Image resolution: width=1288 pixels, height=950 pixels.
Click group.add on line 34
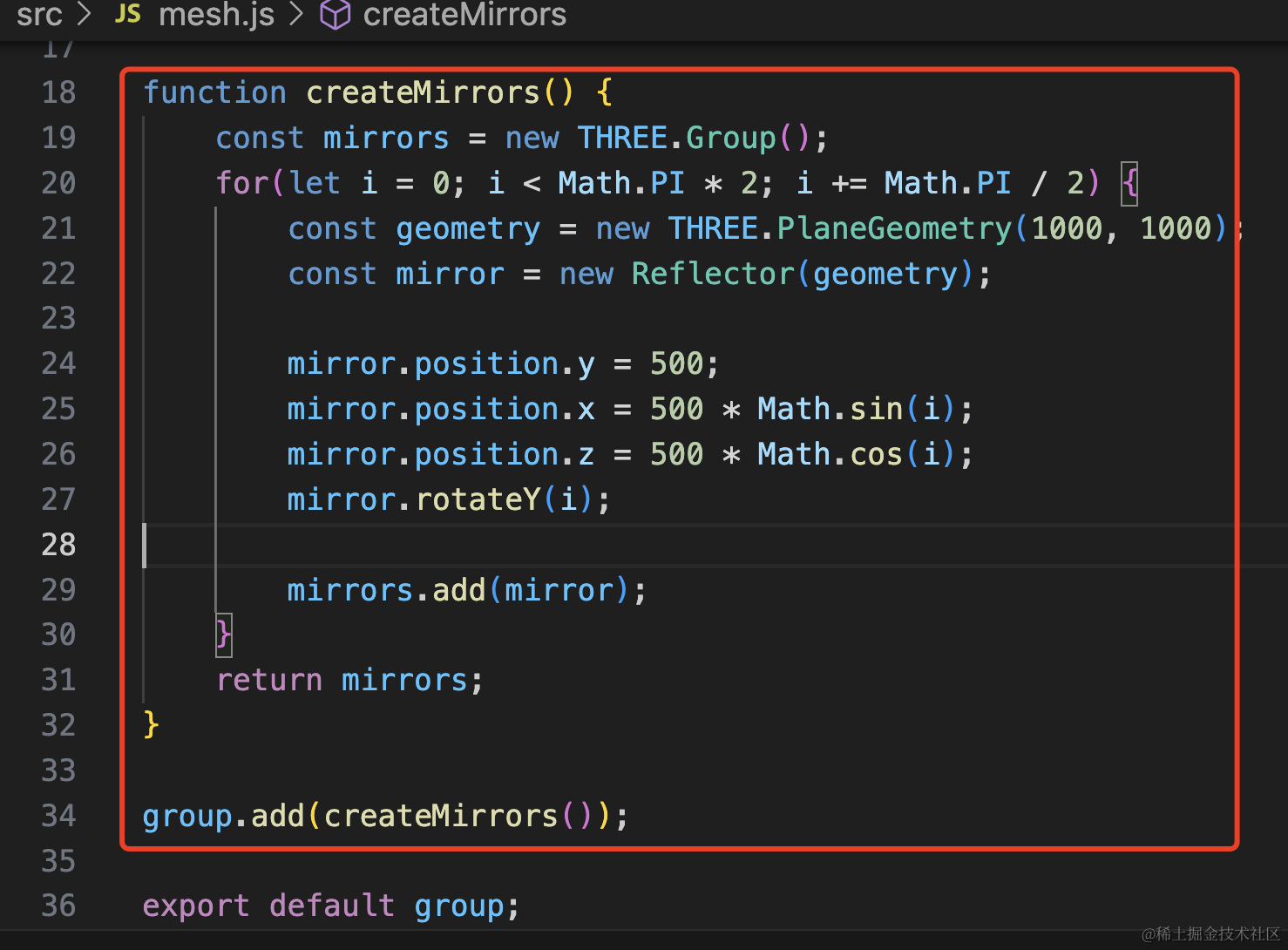(223, 817)
